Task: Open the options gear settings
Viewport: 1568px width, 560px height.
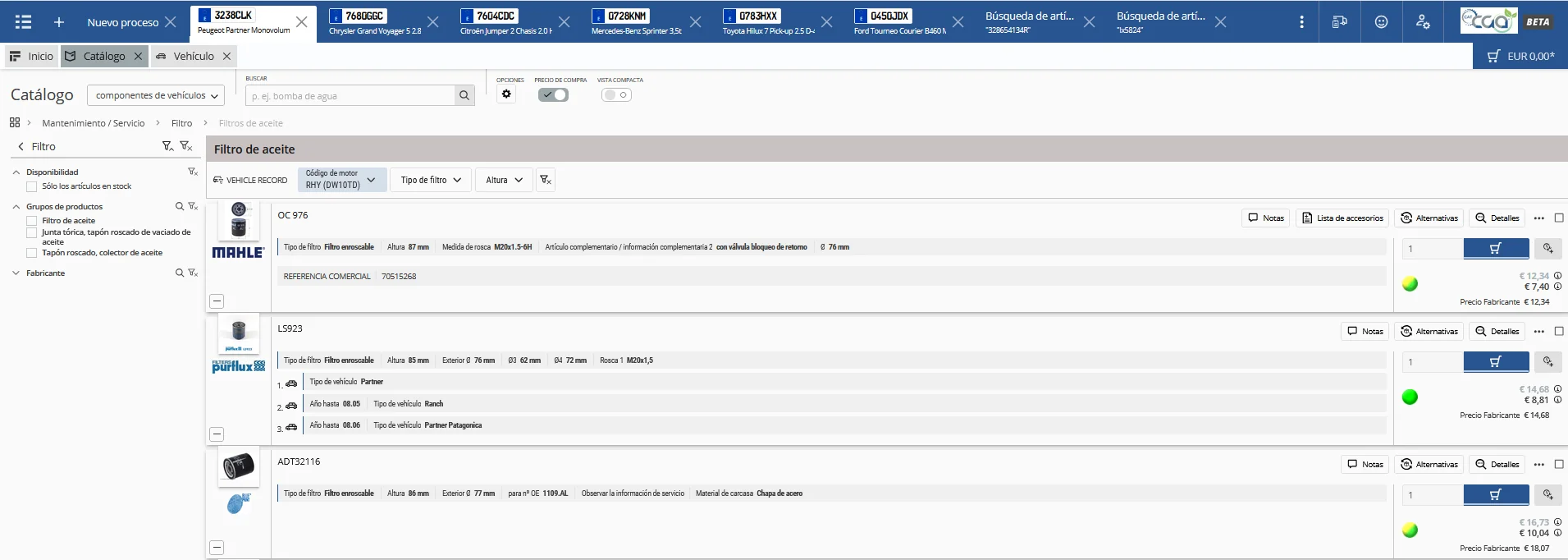Action: tap(506, 94)
